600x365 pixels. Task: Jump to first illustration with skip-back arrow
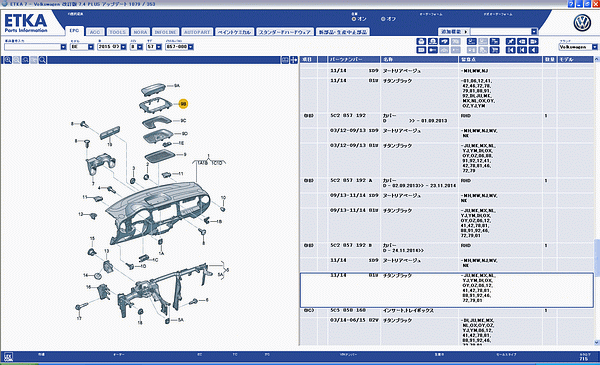click(510, 50)
